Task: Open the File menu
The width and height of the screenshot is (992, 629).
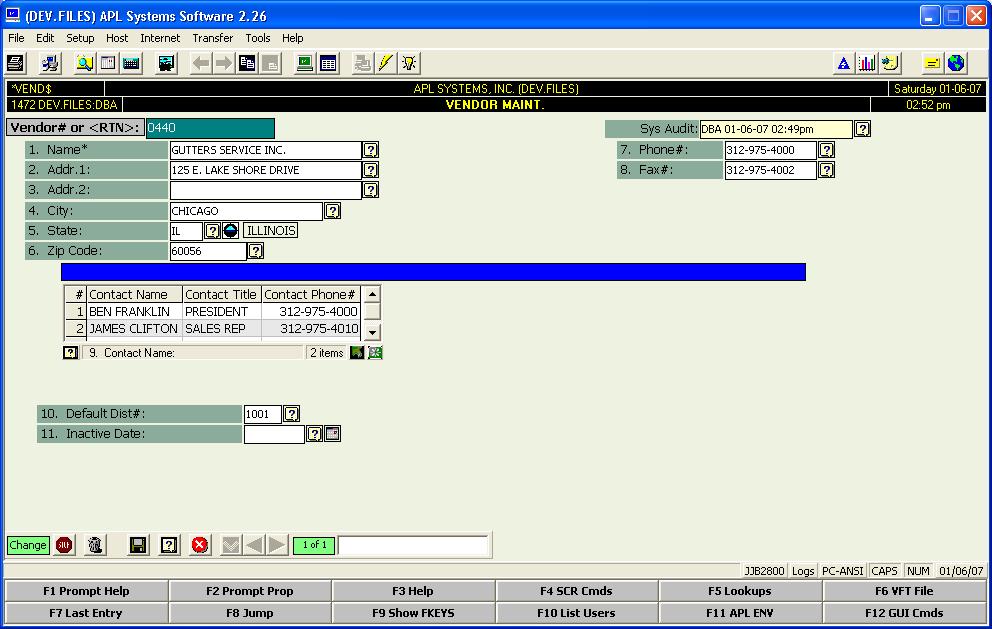Action: pos(16,38)
